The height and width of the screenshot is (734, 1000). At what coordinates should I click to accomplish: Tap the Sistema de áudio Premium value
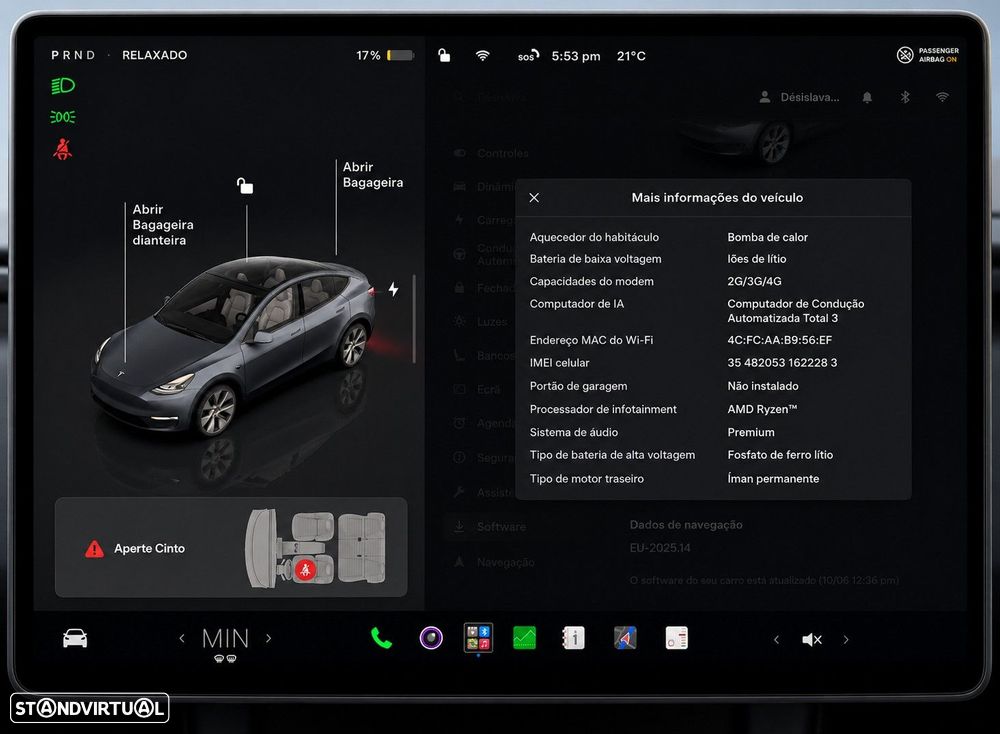[x=751, y=432]
